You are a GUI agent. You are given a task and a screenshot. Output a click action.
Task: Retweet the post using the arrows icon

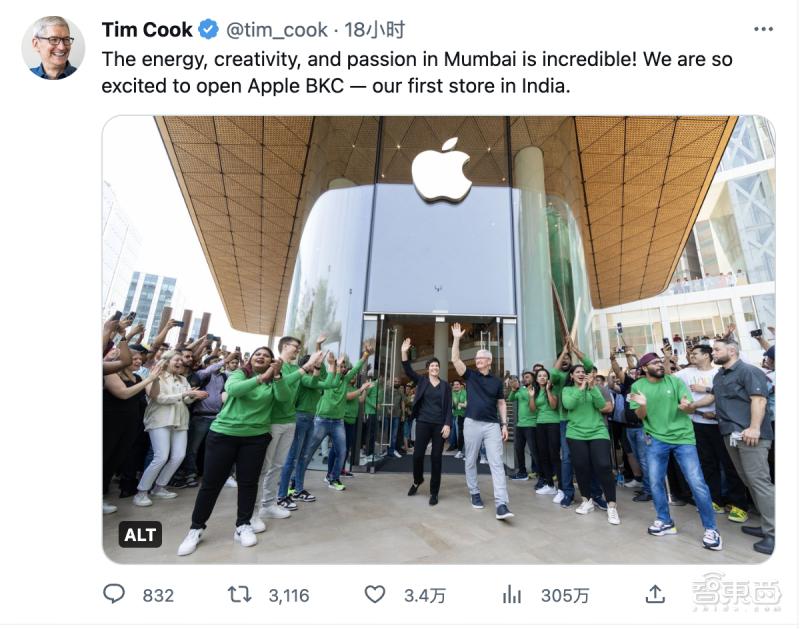[240, 594]
